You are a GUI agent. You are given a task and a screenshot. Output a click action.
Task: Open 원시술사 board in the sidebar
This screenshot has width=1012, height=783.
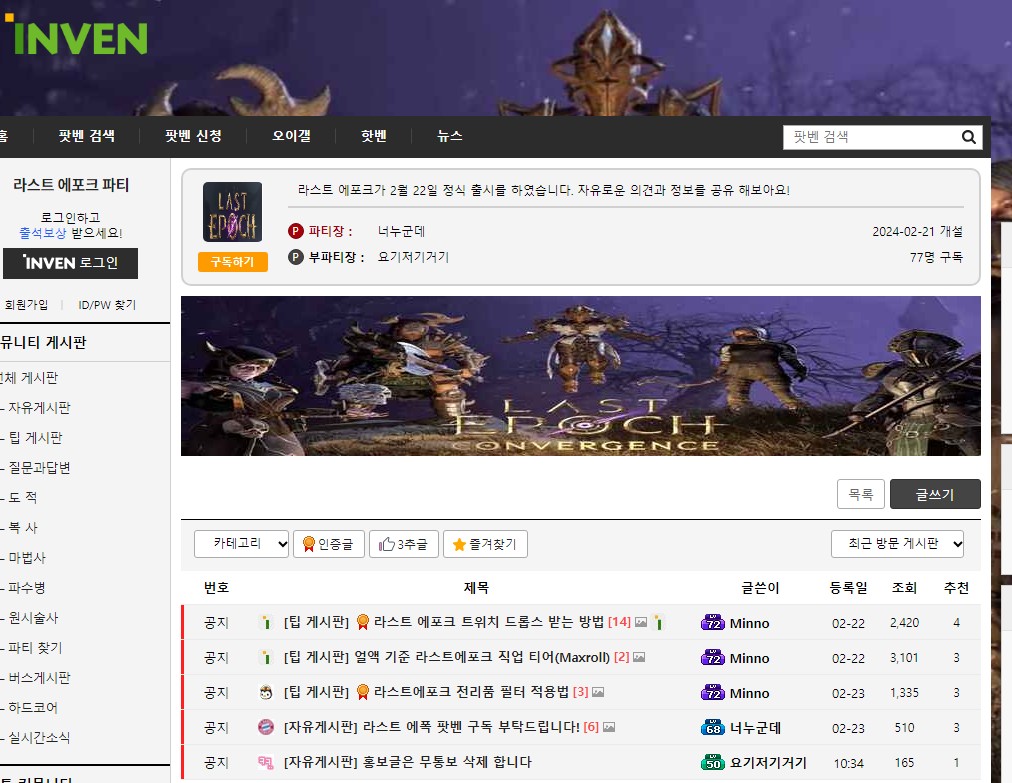pyautogui.click(x=33, y=618)
